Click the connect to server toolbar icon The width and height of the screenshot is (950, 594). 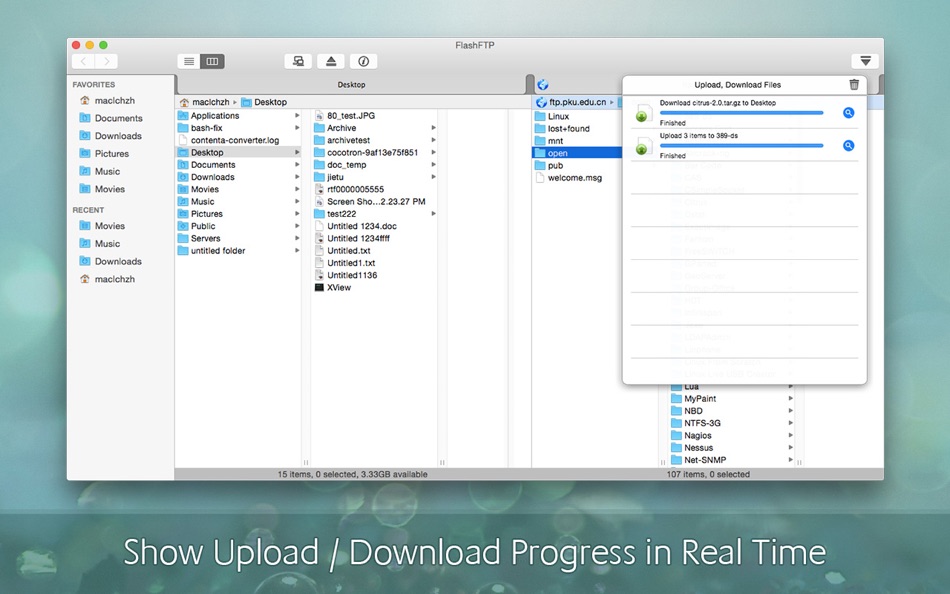pyautogui.click(x=298, y=61)
